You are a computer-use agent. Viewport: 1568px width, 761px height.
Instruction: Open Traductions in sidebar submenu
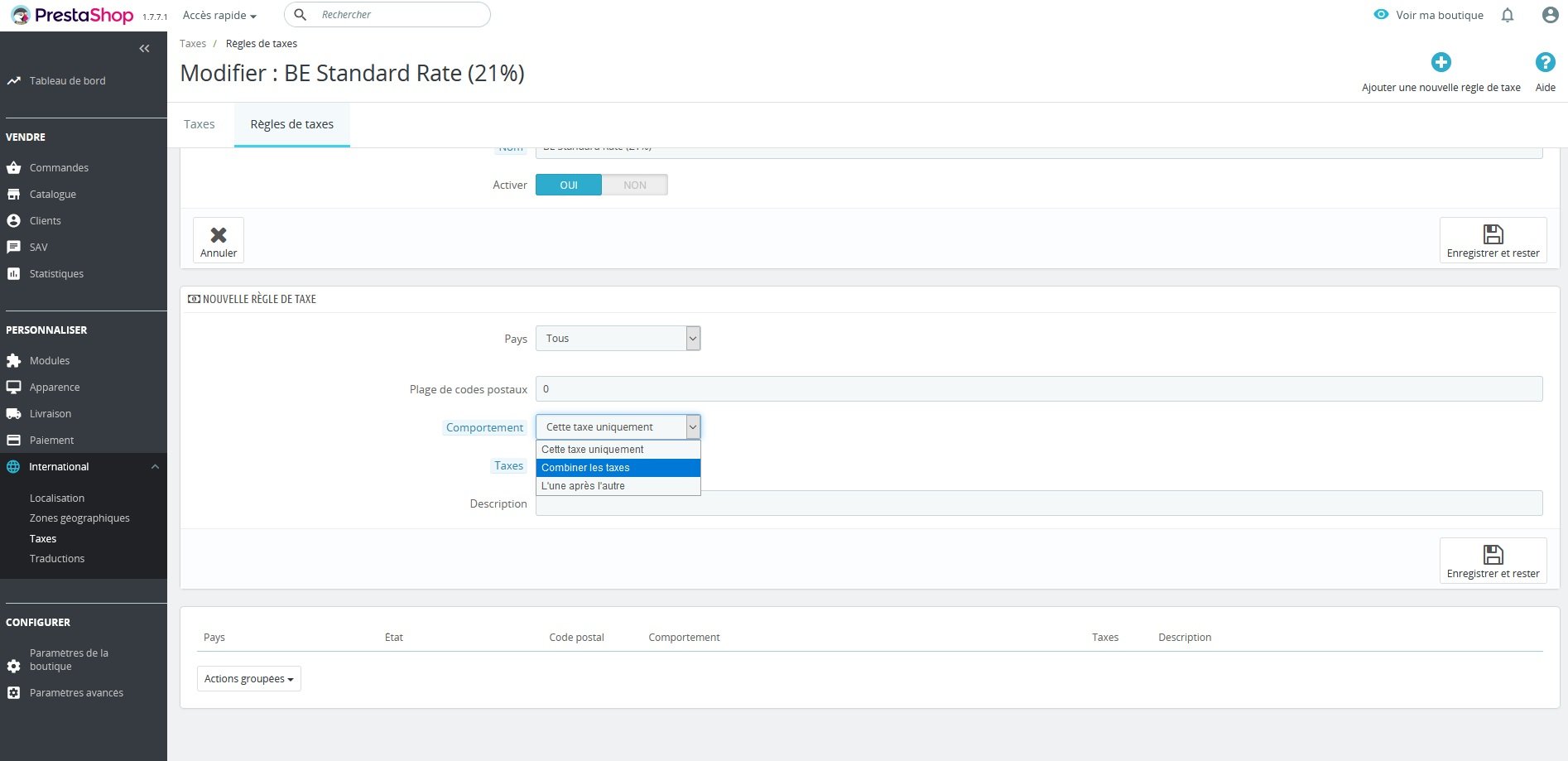57,558
